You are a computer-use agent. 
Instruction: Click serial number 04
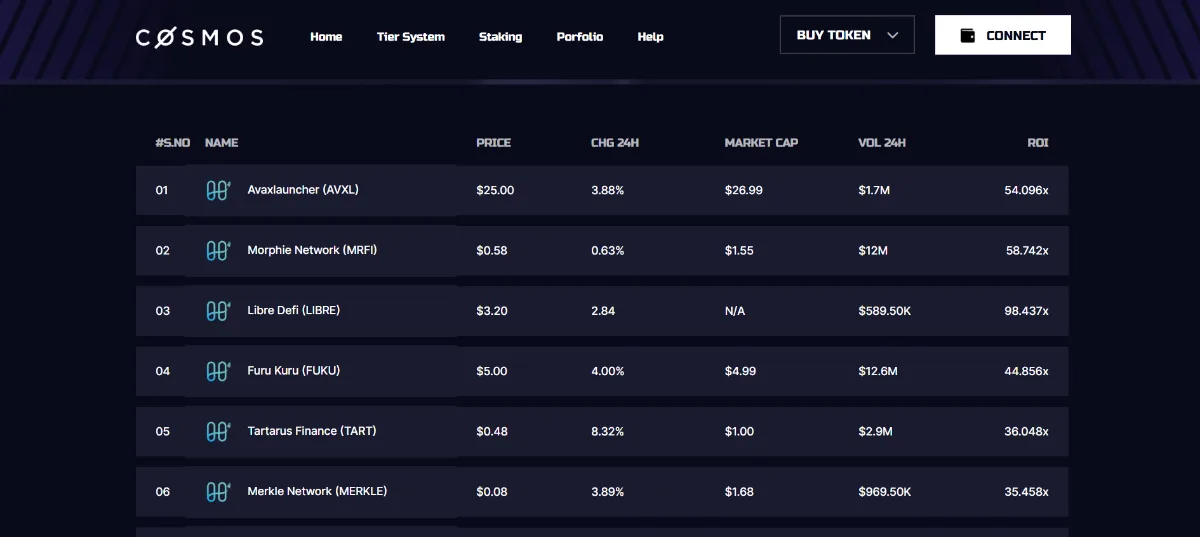[163, 371]
